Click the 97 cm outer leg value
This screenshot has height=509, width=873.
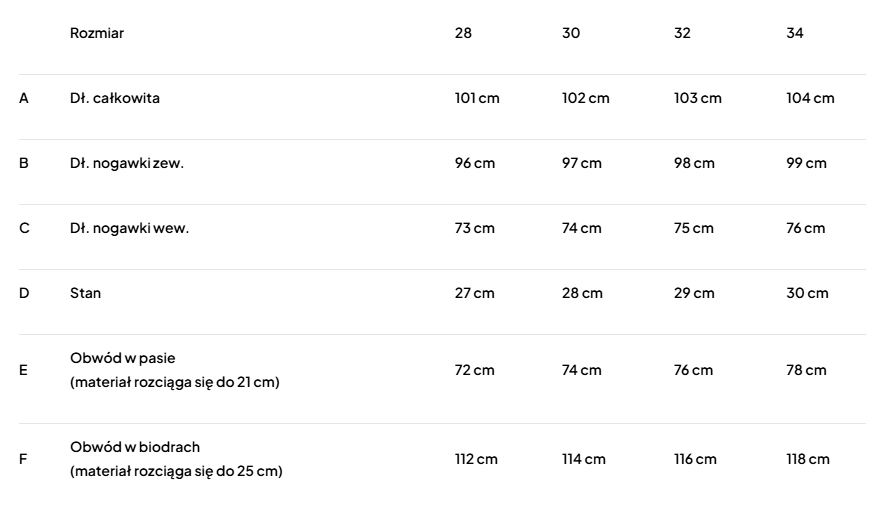tap(582, 163)
